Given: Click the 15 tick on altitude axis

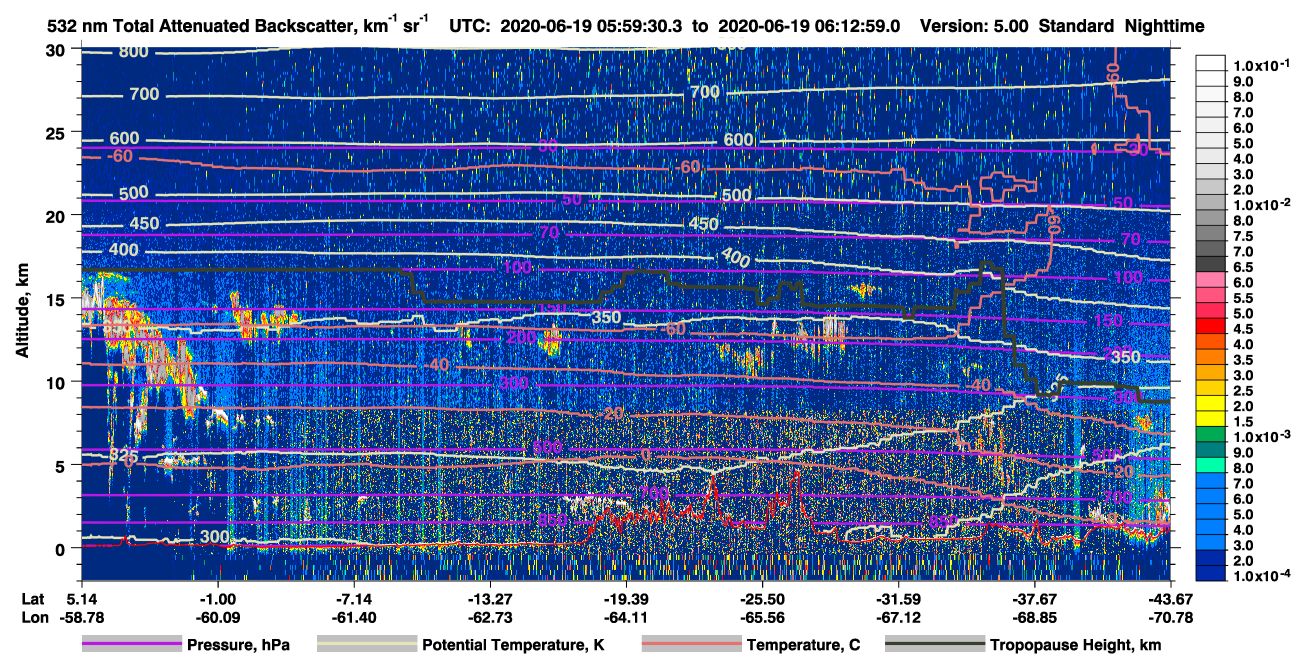Looking at the screenshot, I should 57,299.
